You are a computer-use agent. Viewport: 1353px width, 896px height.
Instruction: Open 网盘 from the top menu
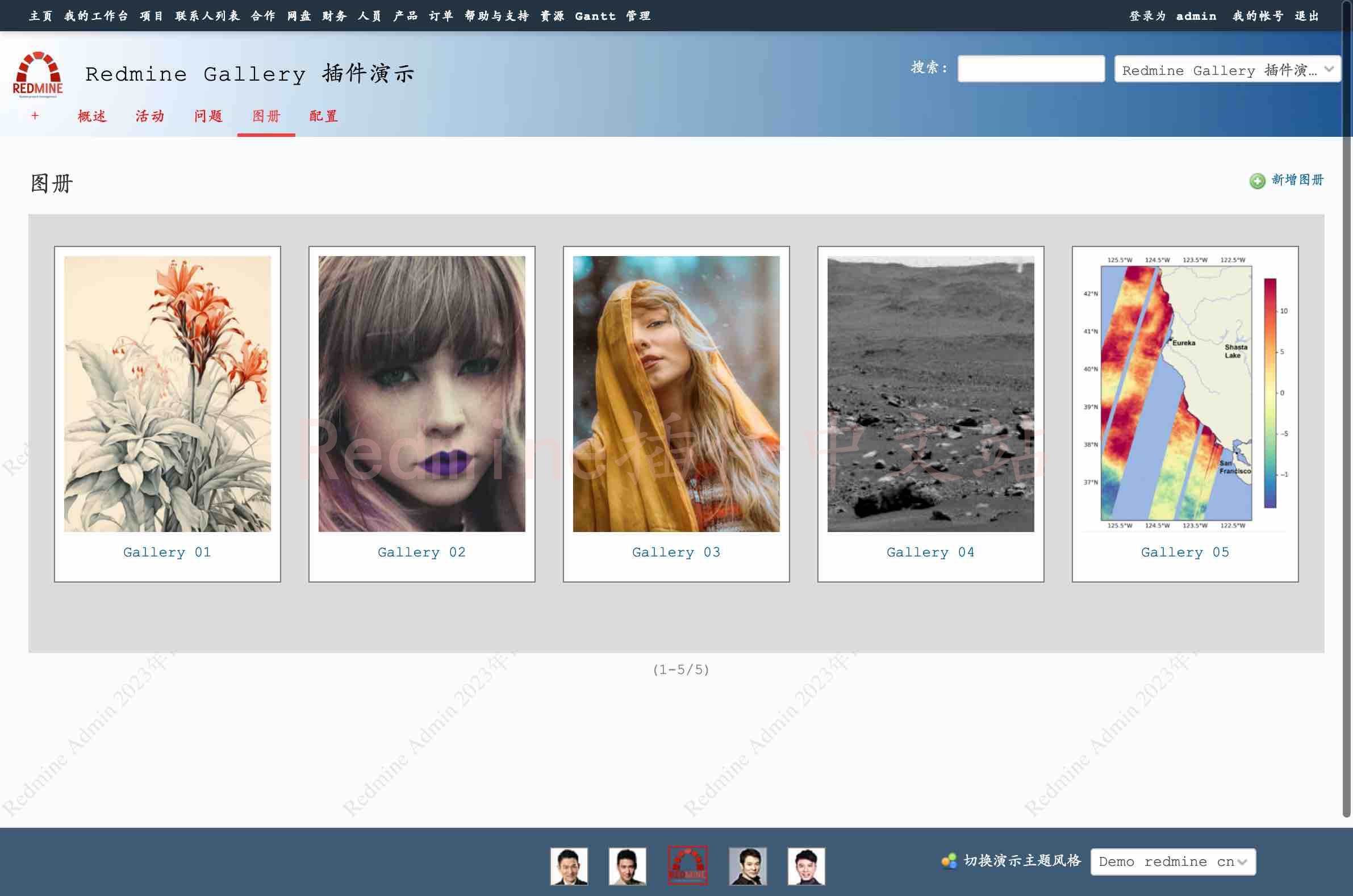299,16
